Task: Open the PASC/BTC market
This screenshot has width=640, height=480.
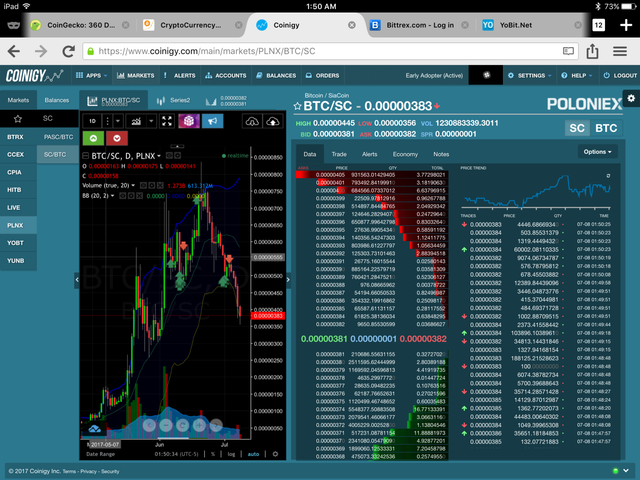Action: tap(58, 137)
